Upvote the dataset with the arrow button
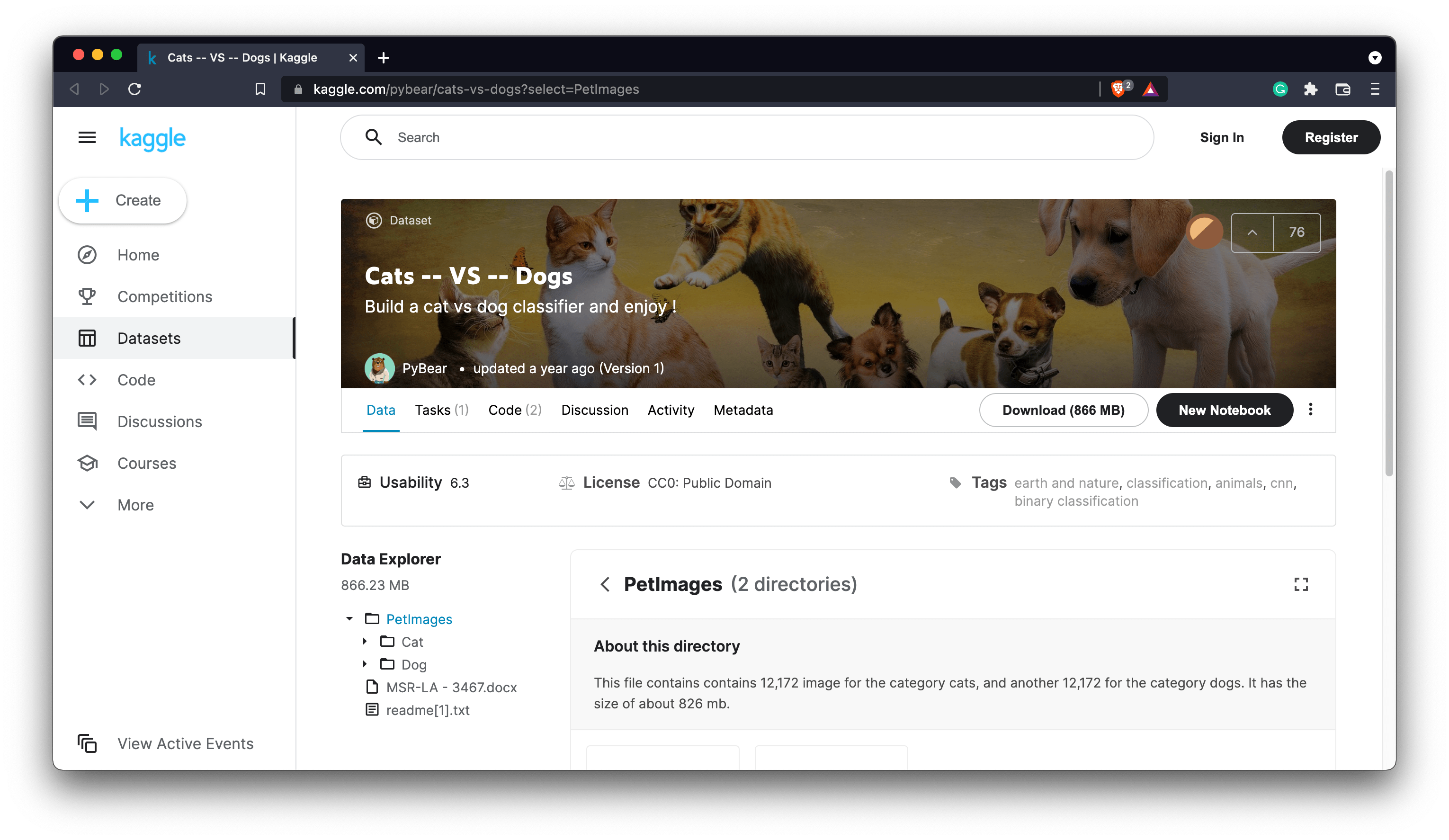 pyautogui.click(x=1252, y=232)
